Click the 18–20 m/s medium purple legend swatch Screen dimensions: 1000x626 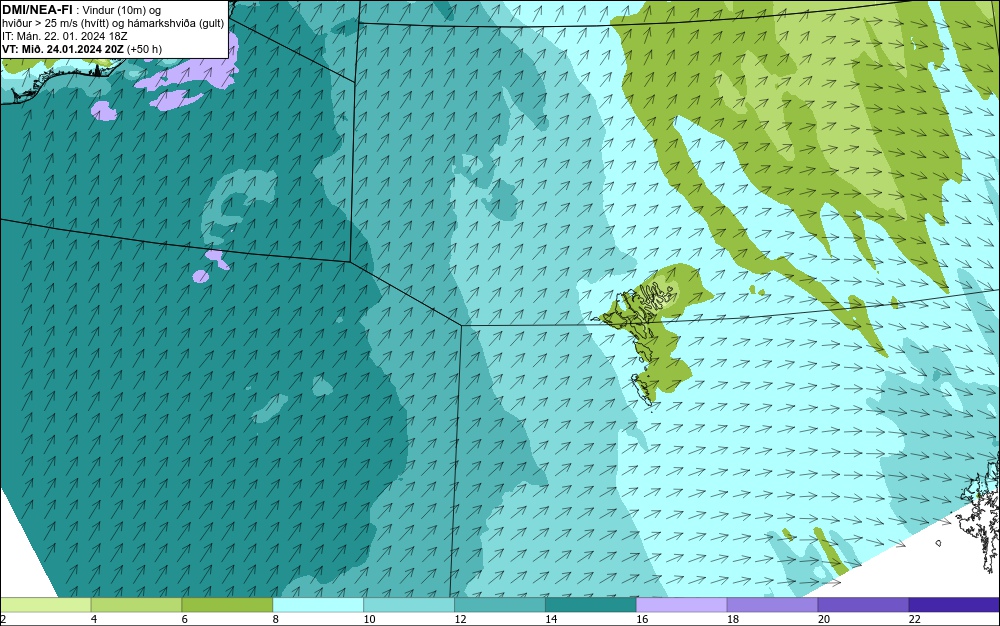772,605
